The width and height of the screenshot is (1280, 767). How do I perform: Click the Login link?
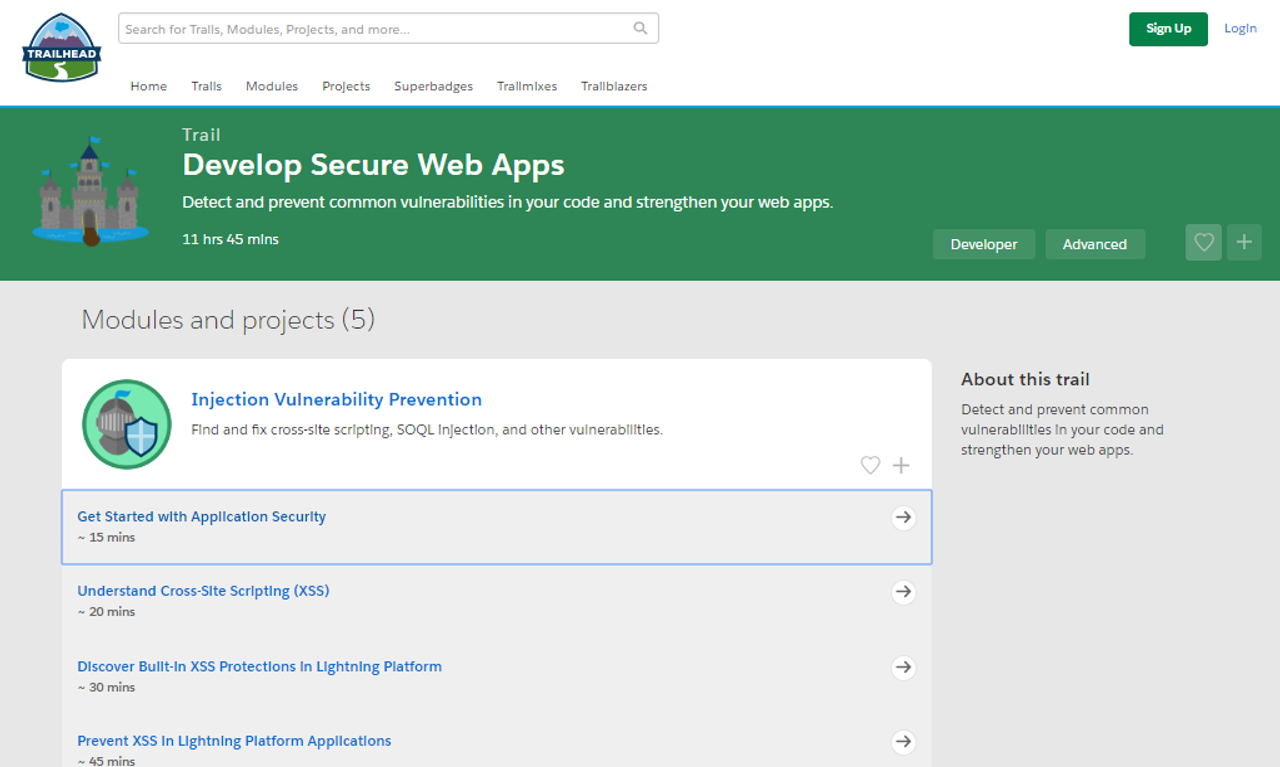click(1240, 28)
